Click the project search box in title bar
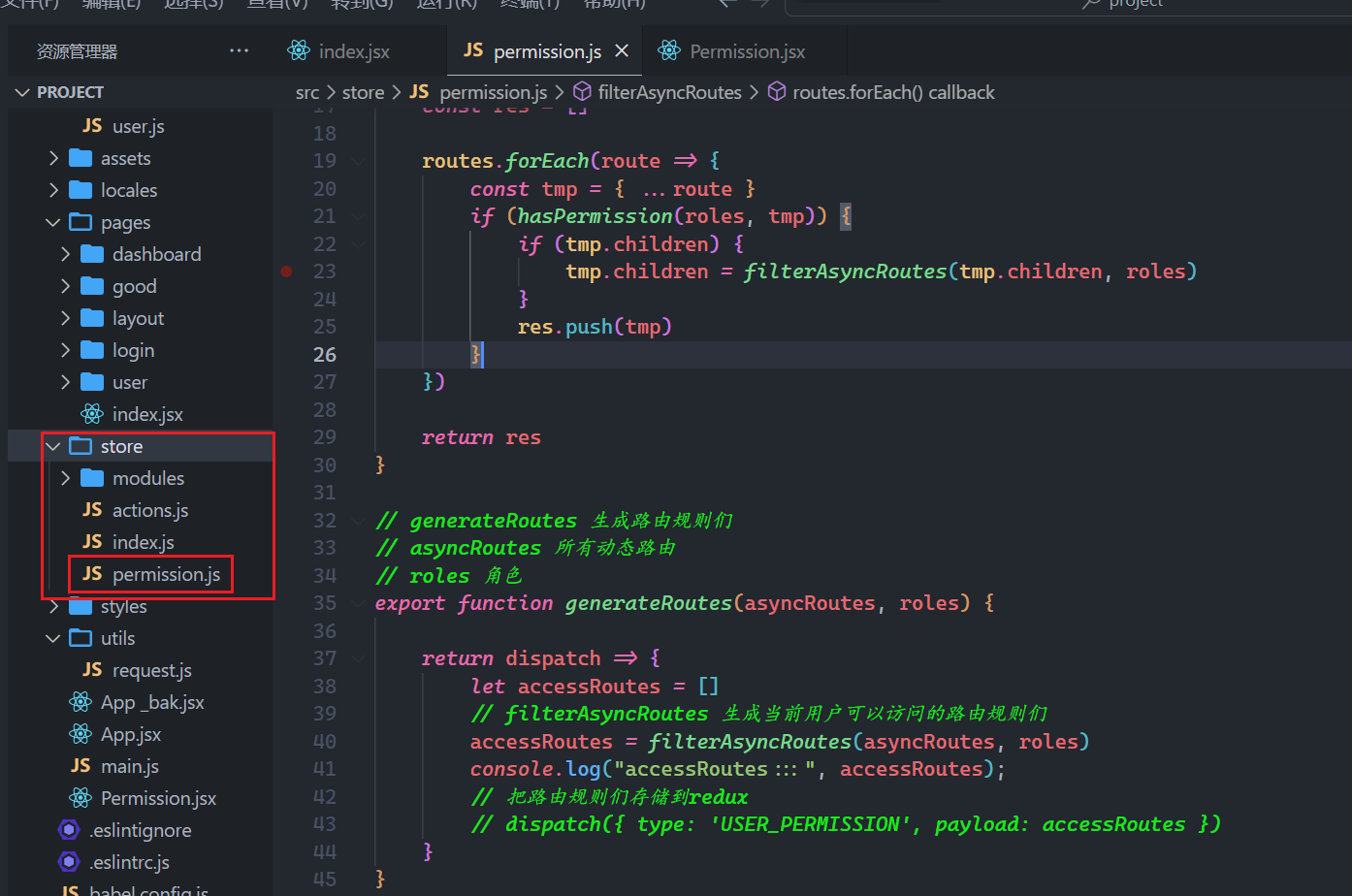The width and height of the screenshot is (1352, 896). coord(1067,5)
